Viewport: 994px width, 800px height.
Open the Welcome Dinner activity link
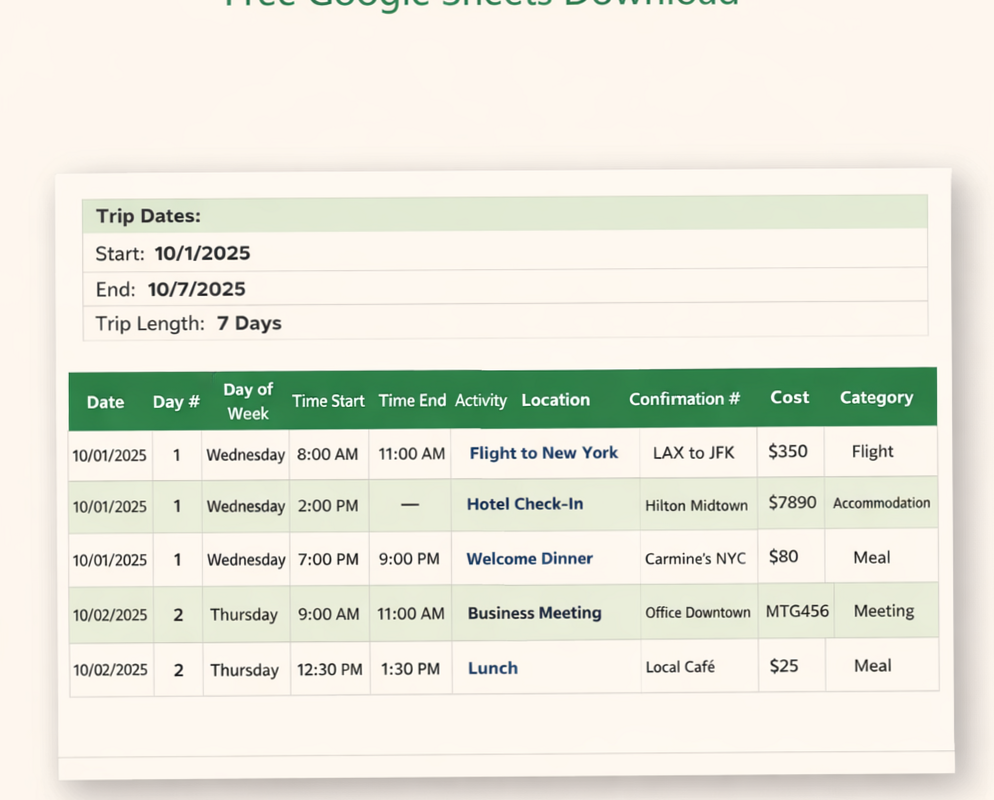tap(529, 558)
